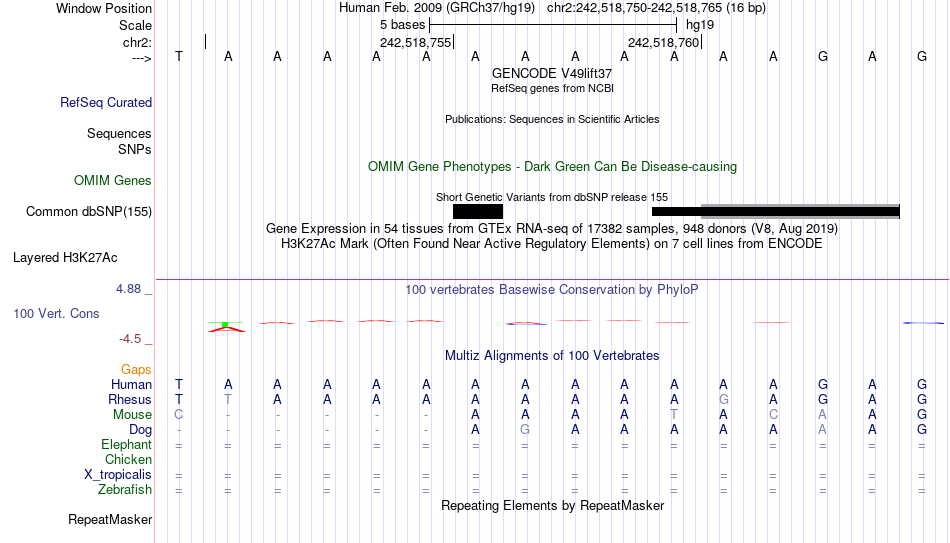This screenshot has height=543, width=950.
Task: Click the H3K27Ac Mark ENCODE title
Action: tap(552, 244)
